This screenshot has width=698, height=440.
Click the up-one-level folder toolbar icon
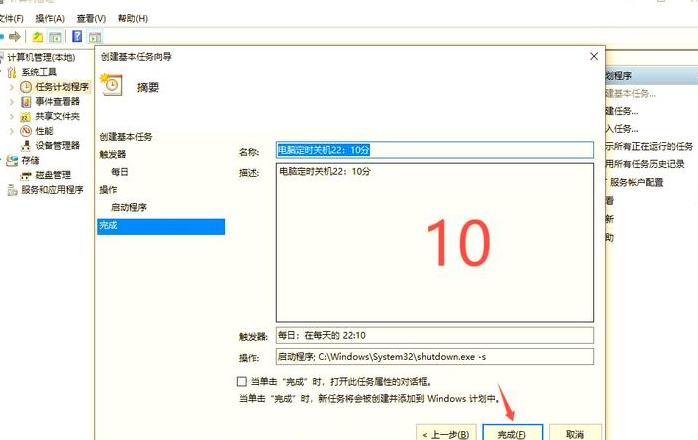[38, 37]
